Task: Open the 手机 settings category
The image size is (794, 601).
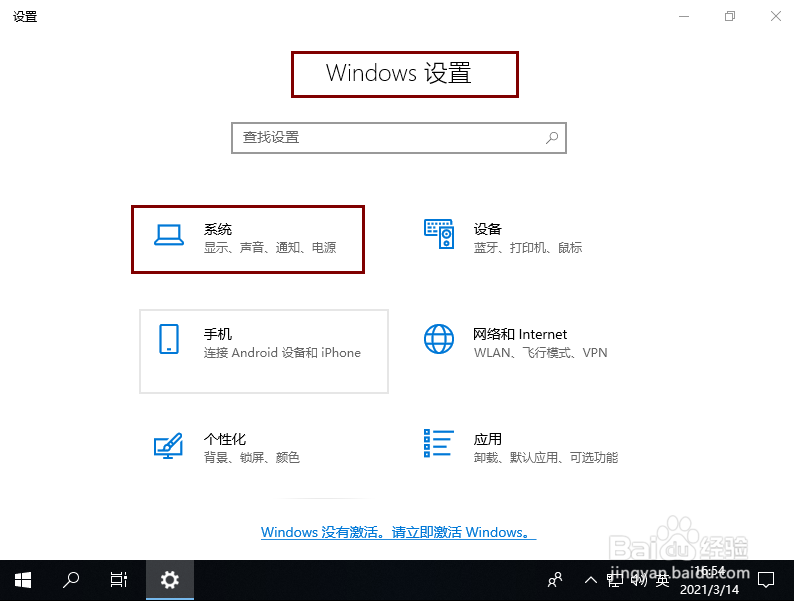Action: pyautogui.click(x=264, y=351)
